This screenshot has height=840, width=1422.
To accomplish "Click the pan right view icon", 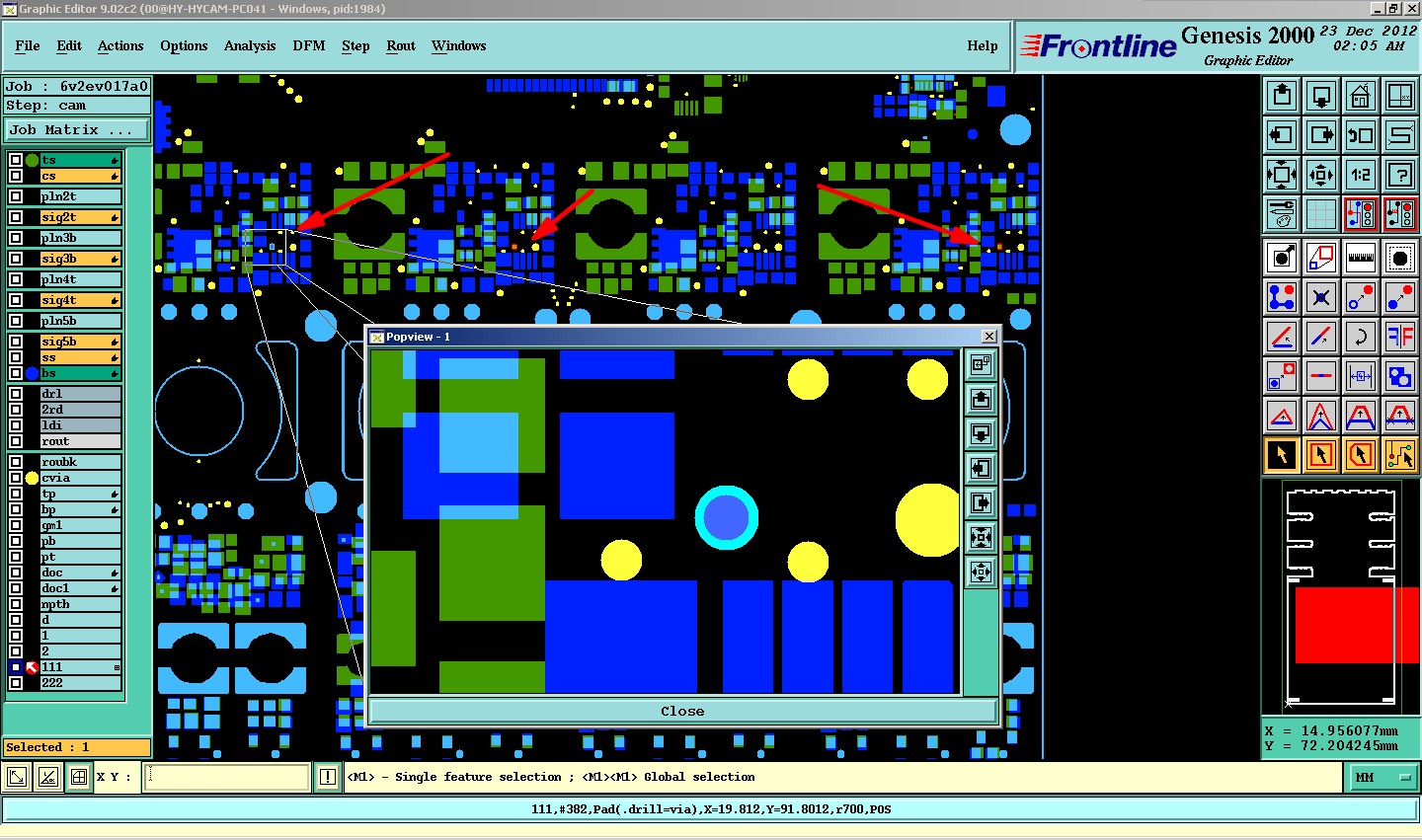I will click(x=1321, y=135).
